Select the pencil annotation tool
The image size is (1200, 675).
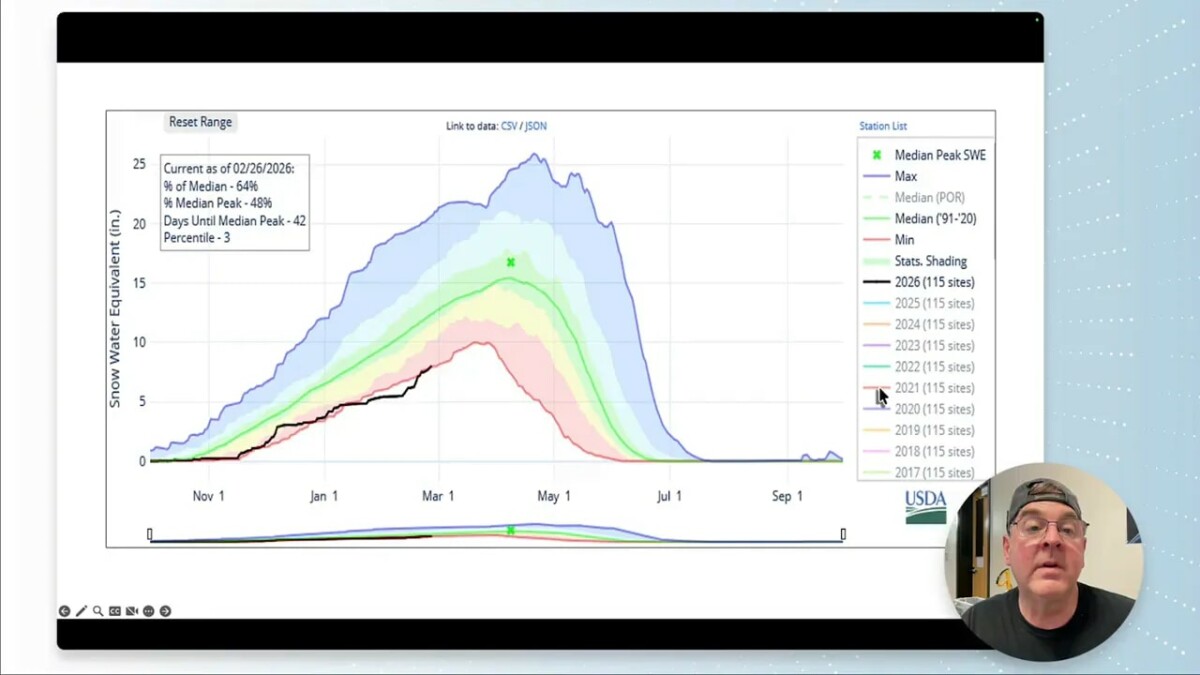tap(82, 611)
